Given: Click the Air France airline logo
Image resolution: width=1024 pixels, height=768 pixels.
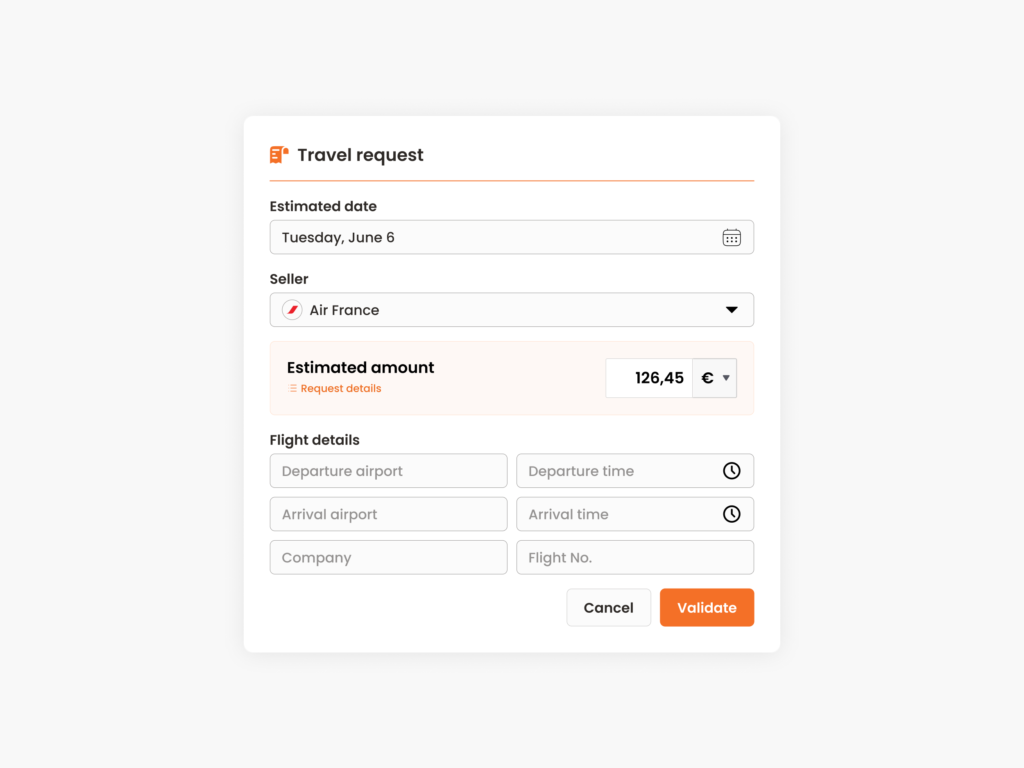Looking at the screenshot, I should (291, 310).
